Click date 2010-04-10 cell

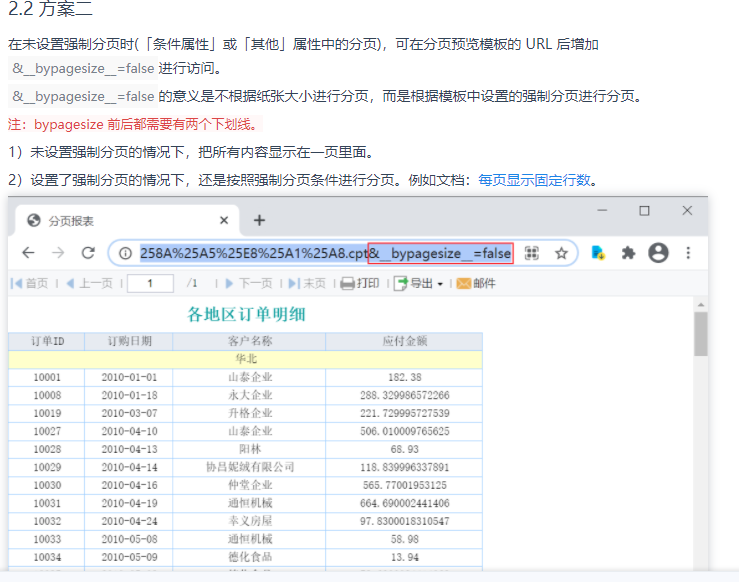click(x=129, y=431)
